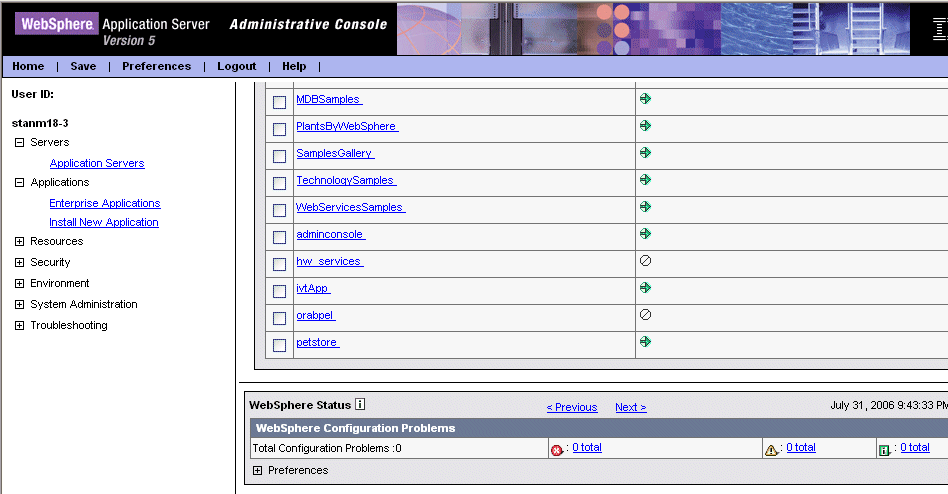
Task: Open the Install New Application link
Action: click(104, 222)
